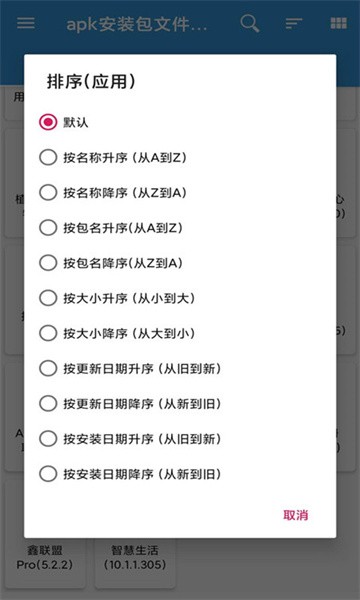This screenshot has height=600, width=360.
Task: Switch view using the grid icon
Action: click(x=339, y=23)
